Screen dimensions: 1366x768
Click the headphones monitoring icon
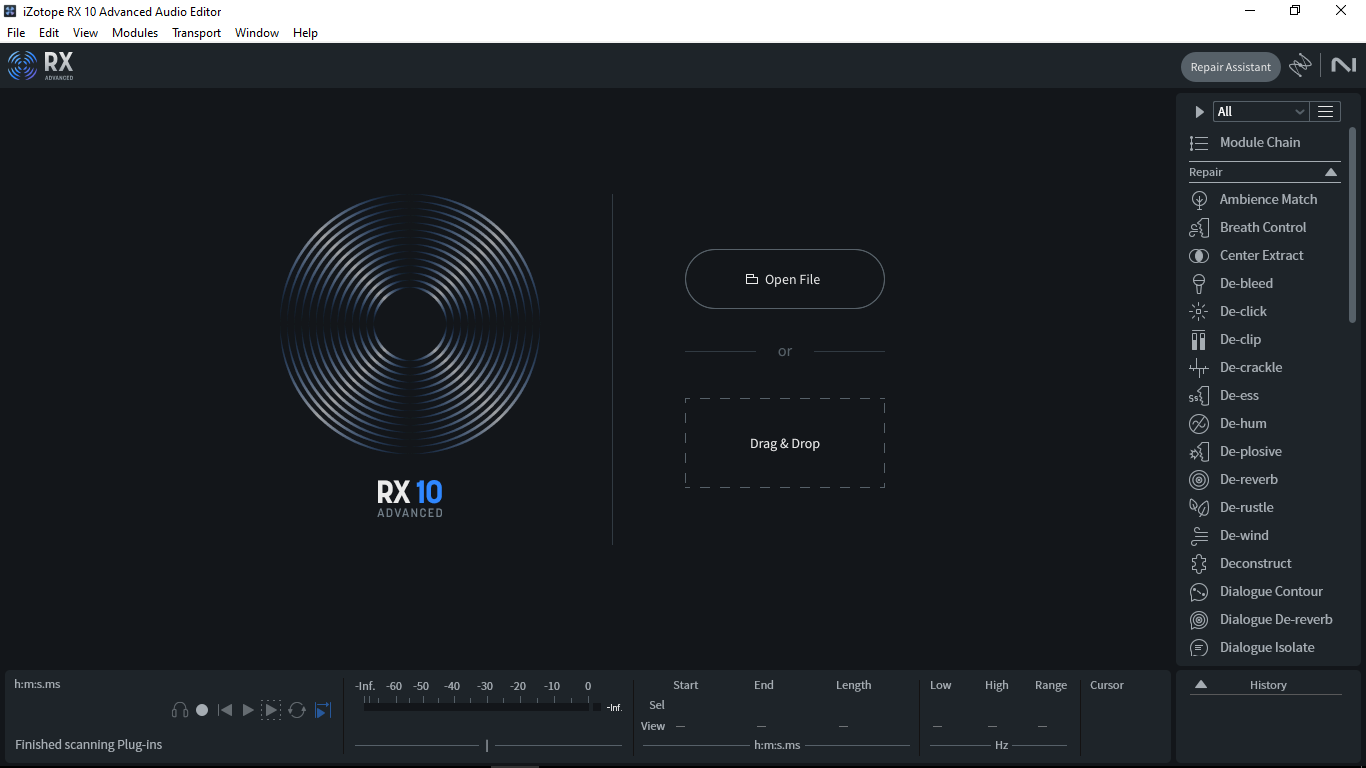pos(180,710)
